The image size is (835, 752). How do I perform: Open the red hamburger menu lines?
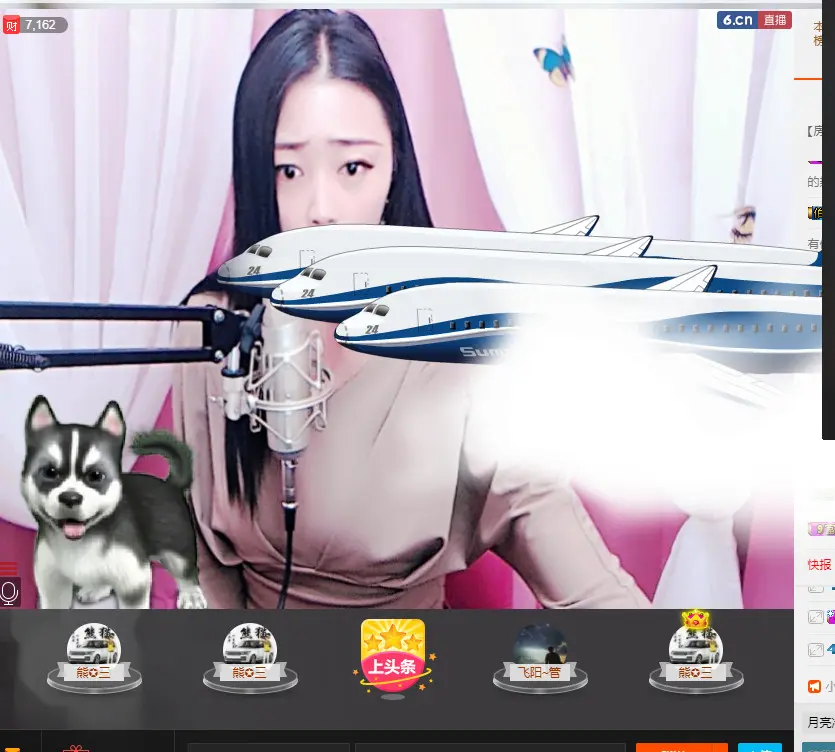[x=9, y=568]
